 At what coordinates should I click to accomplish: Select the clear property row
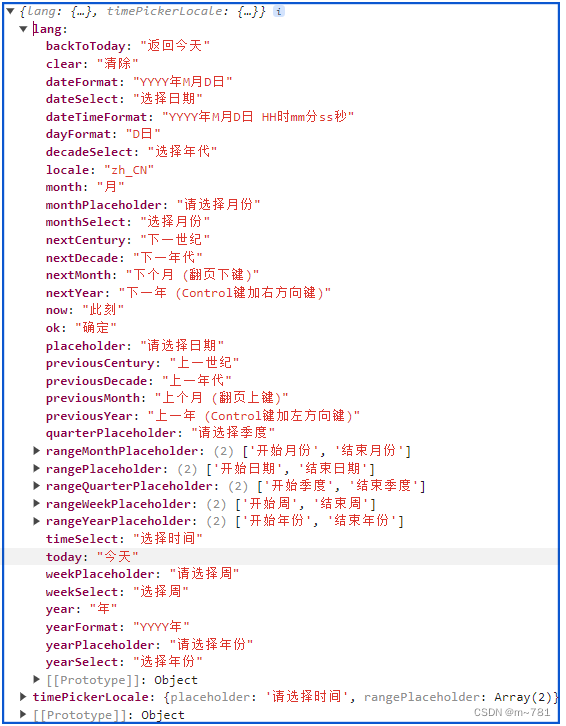click(92, 63)
